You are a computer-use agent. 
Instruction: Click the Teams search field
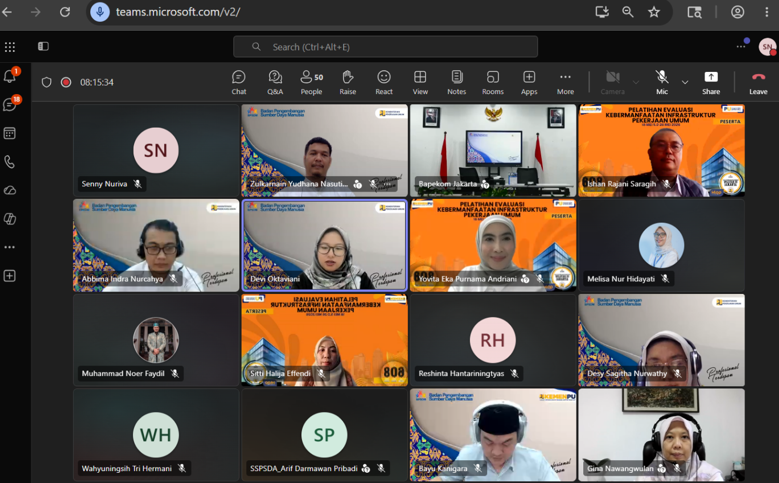[386, 47]
